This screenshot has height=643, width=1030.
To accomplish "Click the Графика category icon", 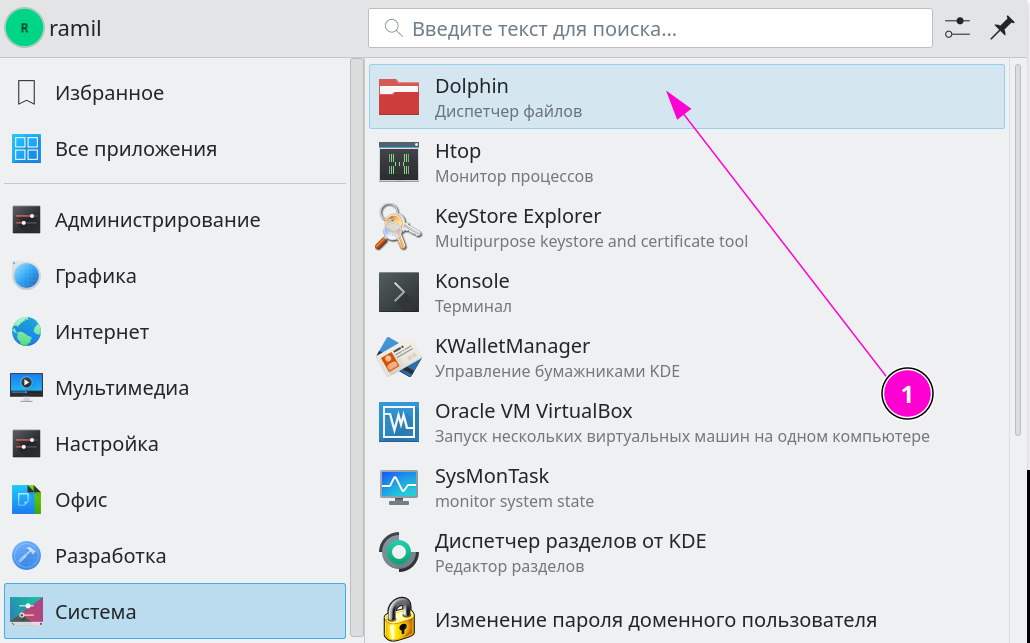I will (26, 275).
